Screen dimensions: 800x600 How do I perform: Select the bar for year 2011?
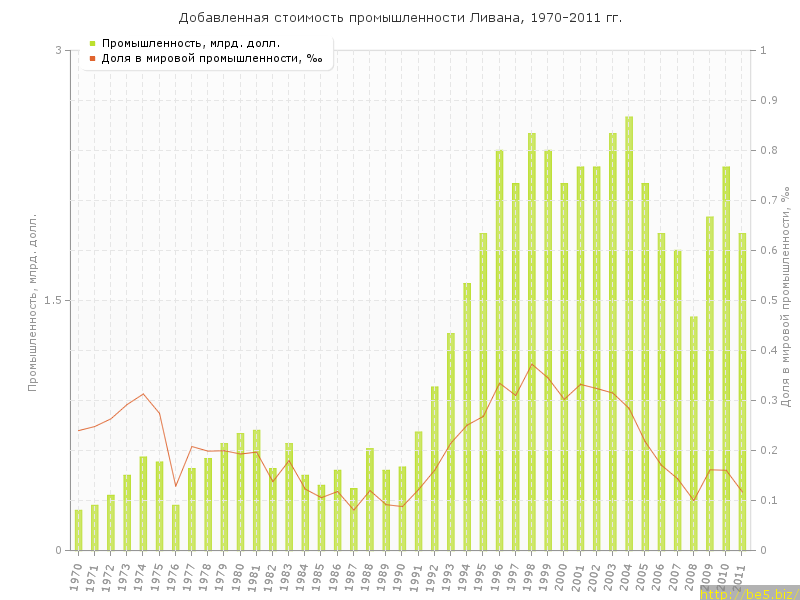pos(742,391)
